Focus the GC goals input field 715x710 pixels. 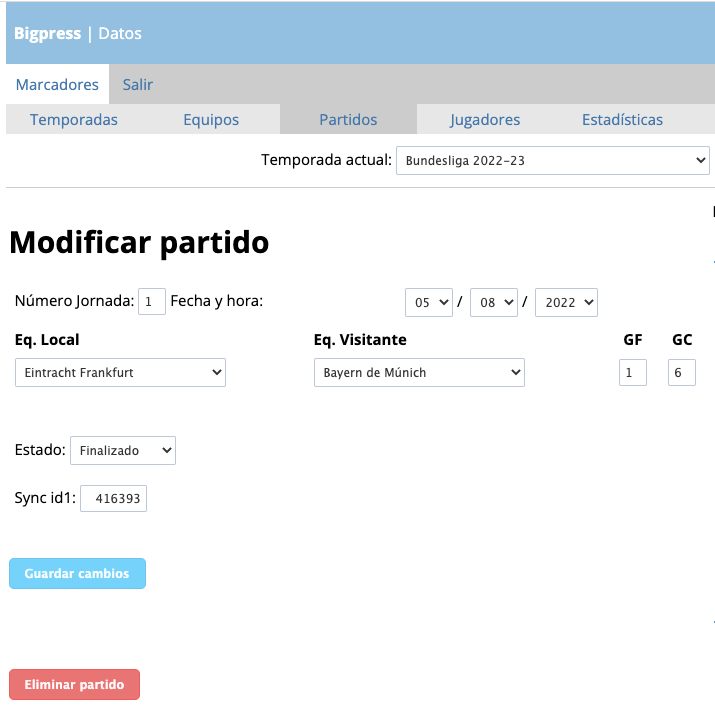point(682,373)
